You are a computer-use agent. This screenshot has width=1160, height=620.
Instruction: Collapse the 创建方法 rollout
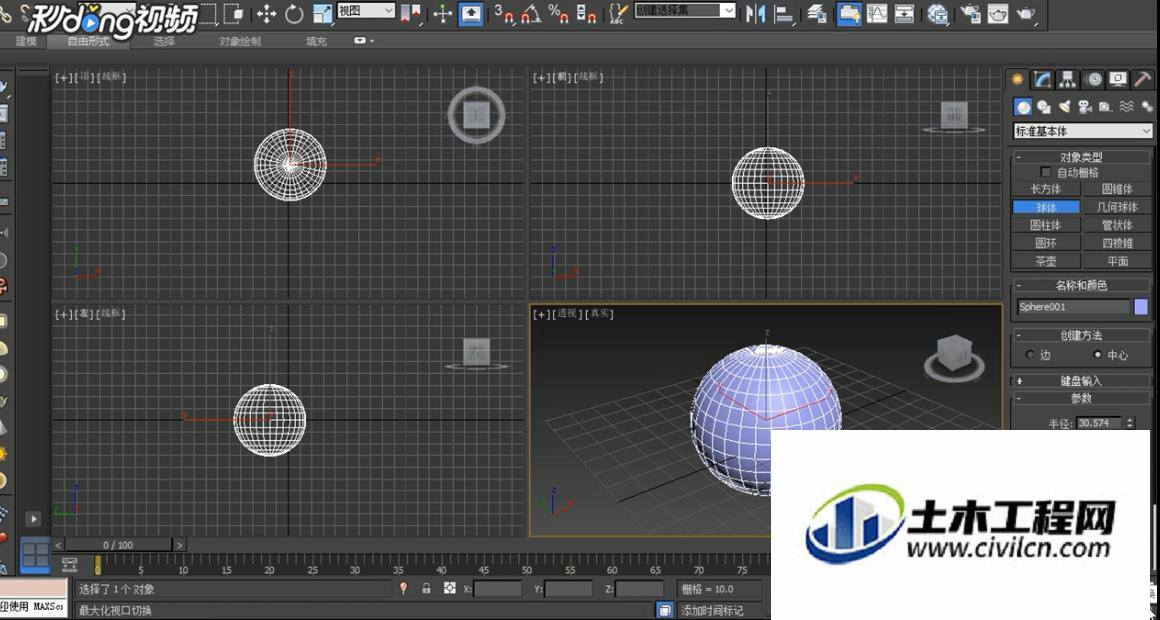[1082, 335]
